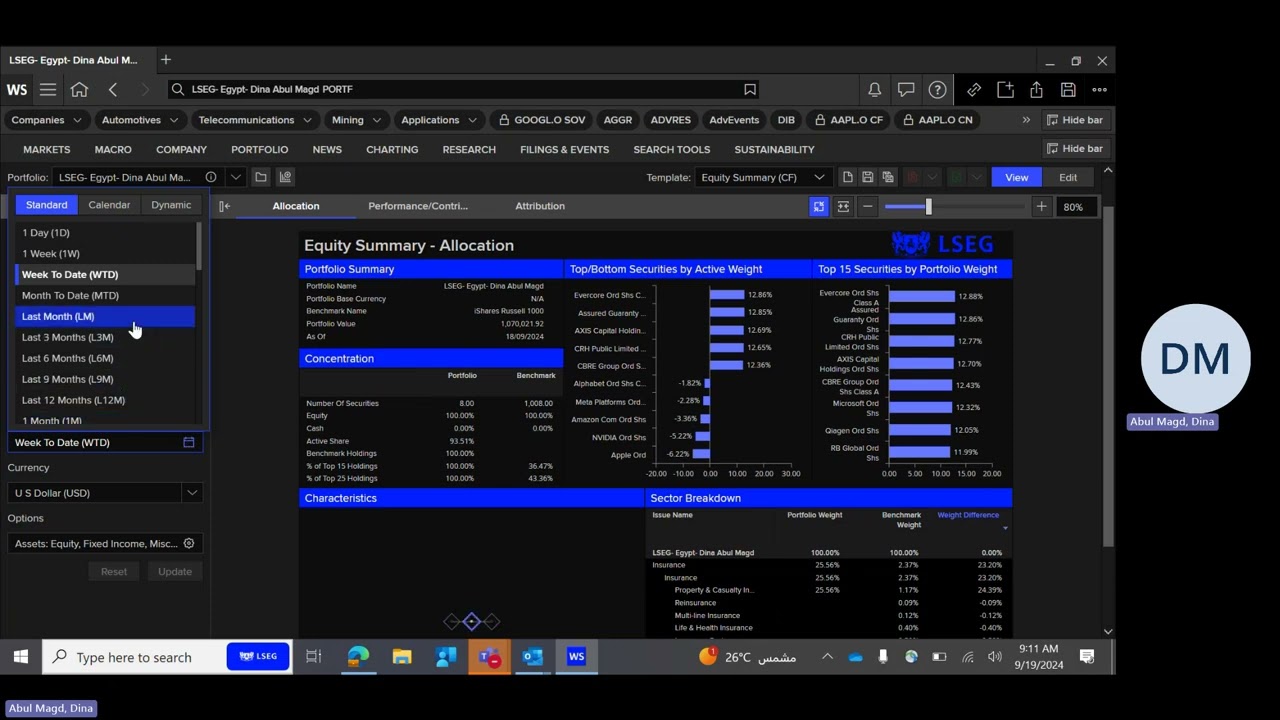
Task: Open the hamburger main menu
Action: [x=48, y=90]
